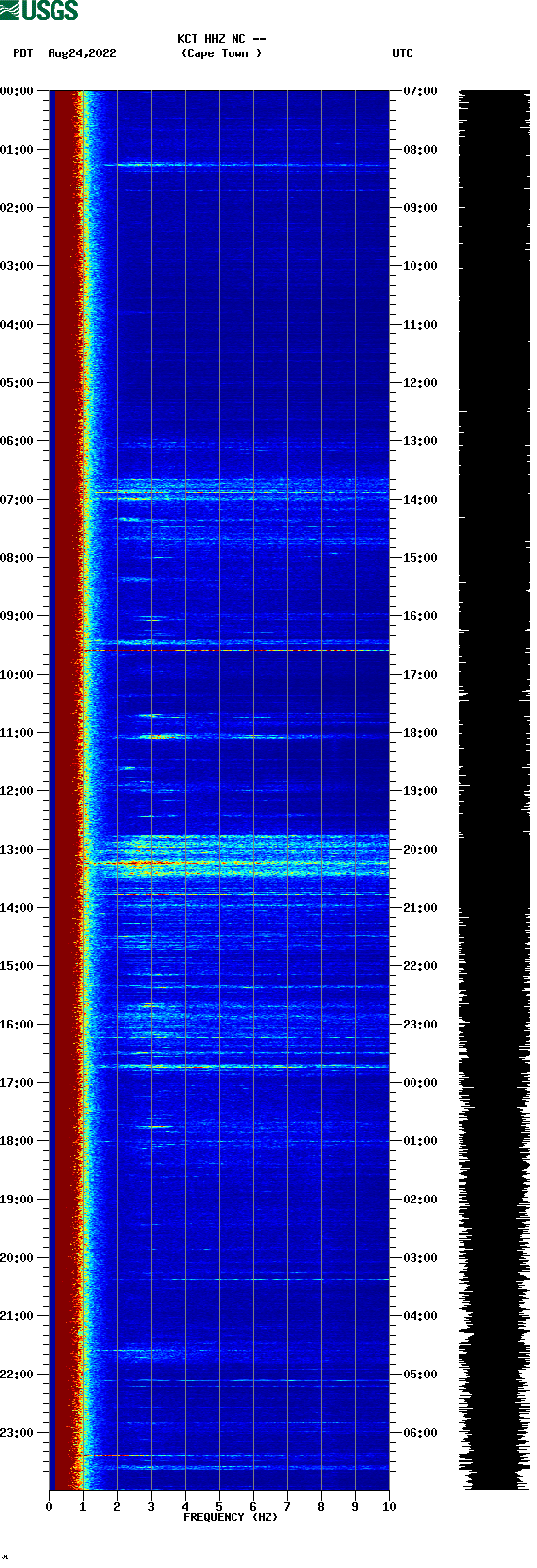Select the '(Cape Town )' location label
Viewport: 537px width, 1568px height.
point(222,53)
